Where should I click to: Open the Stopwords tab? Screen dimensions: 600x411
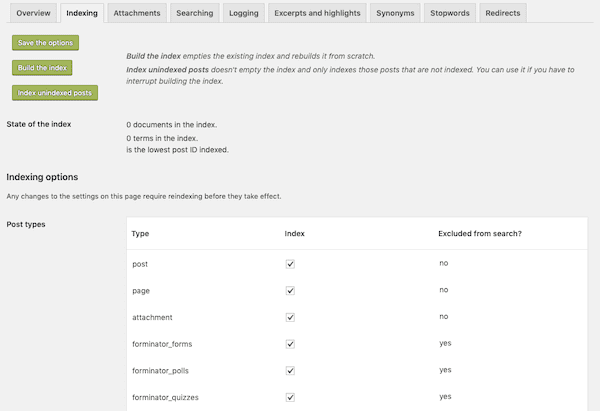tap(450, 13)
